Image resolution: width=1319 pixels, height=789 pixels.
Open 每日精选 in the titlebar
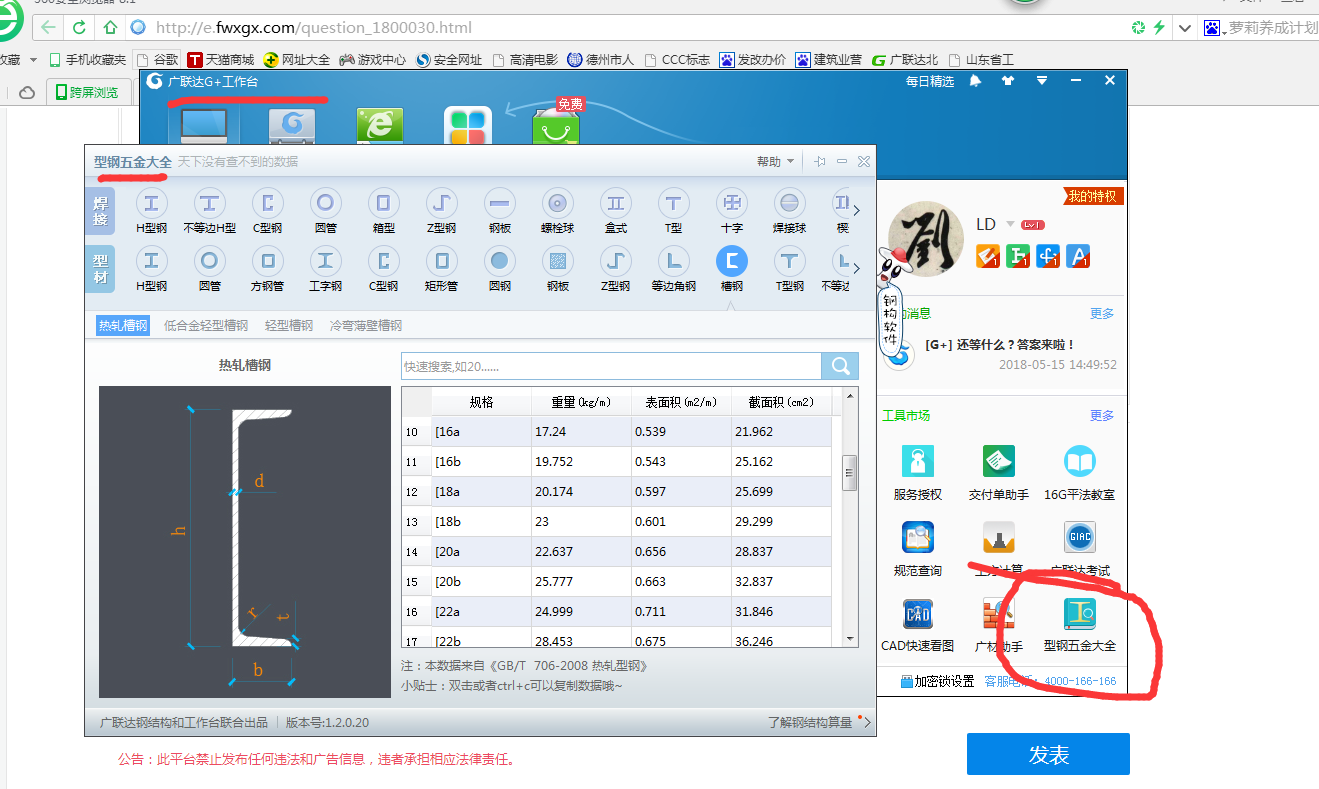930,81
